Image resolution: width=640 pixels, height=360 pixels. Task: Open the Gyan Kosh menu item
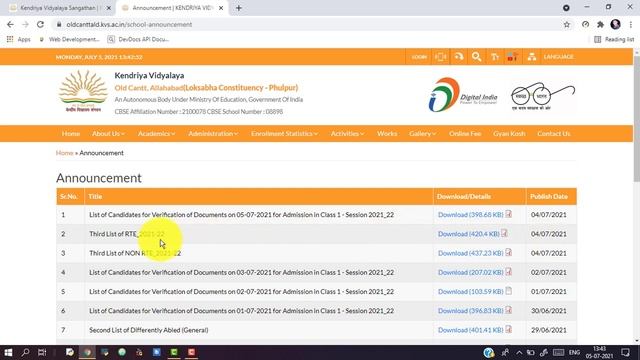click(x=509, y=133)
